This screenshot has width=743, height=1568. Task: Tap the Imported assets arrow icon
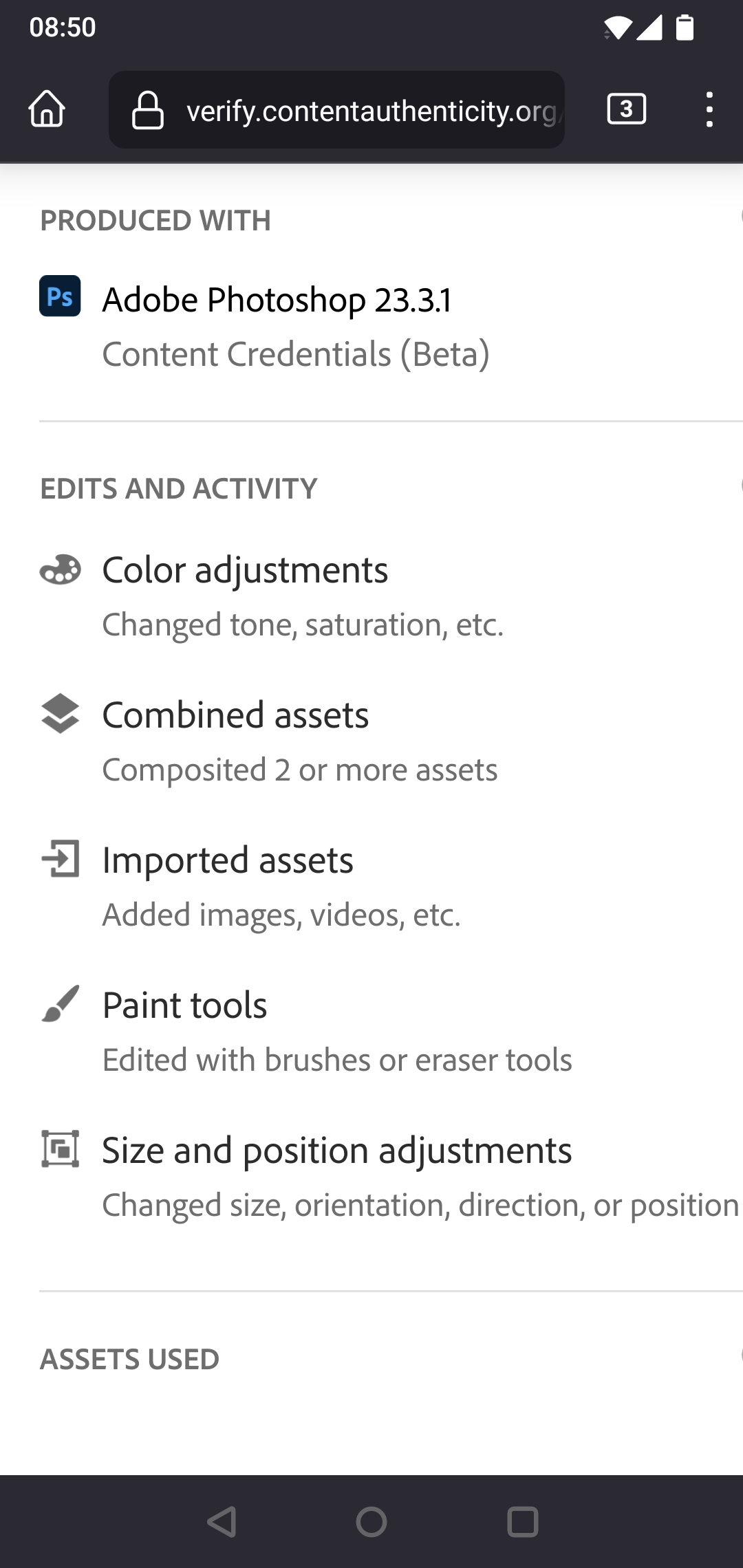(x=60, y=858)
